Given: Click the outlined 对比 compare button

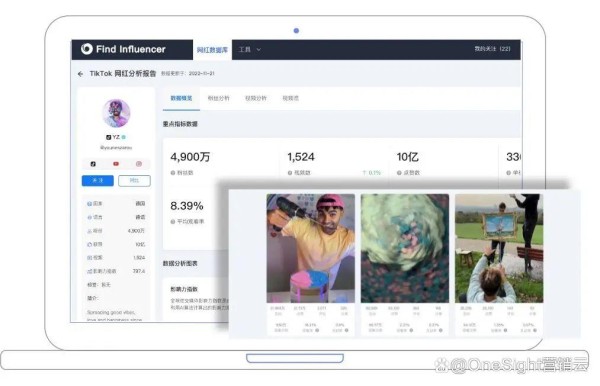Looking at the screenshot, I should tap(134, 181).
